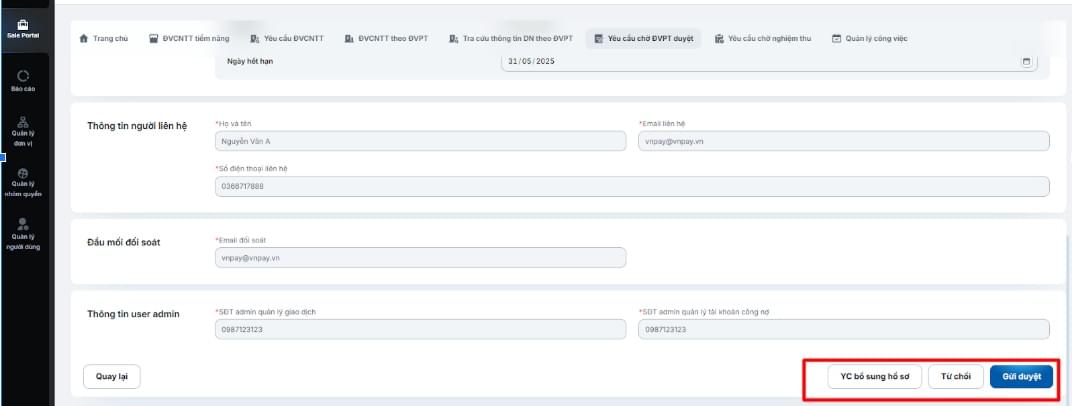Open the Yêu cầu ĐVCNTT tab
Image resolution: width=1072 pixels, height=406 pixels.
pos(287,38)
